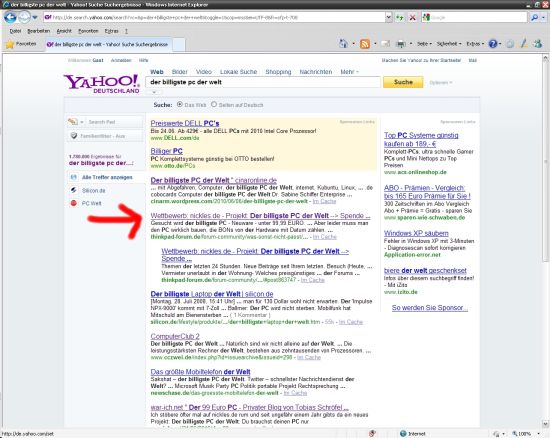Select Alle Treffer anzeigen in the sidebar
Image resolution: width=550 pixels, height=438 pixels.
(x=107, y=177)
